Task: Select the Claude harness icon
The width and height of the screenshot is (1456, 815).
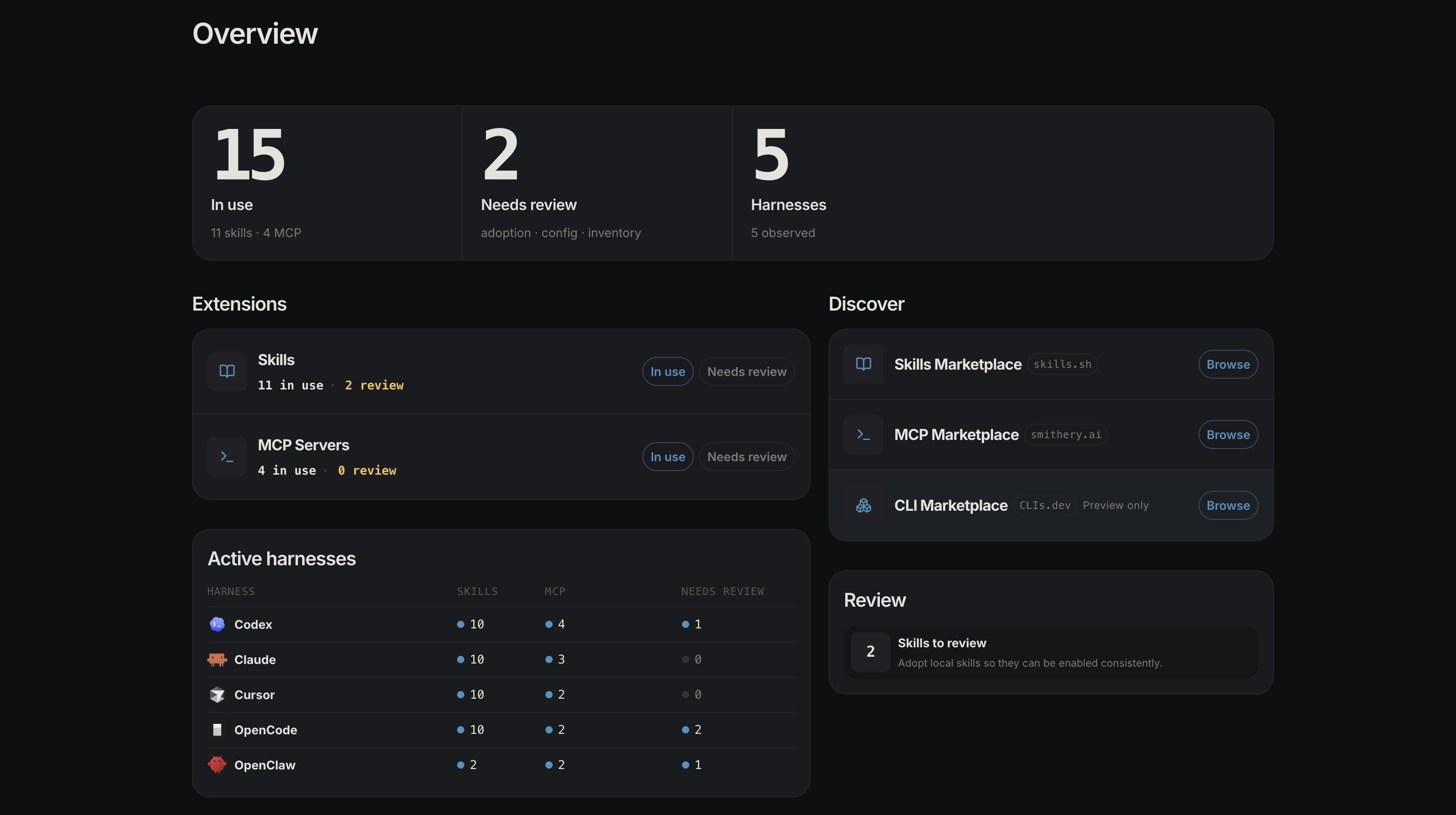Action: click(x=217, y=659)
